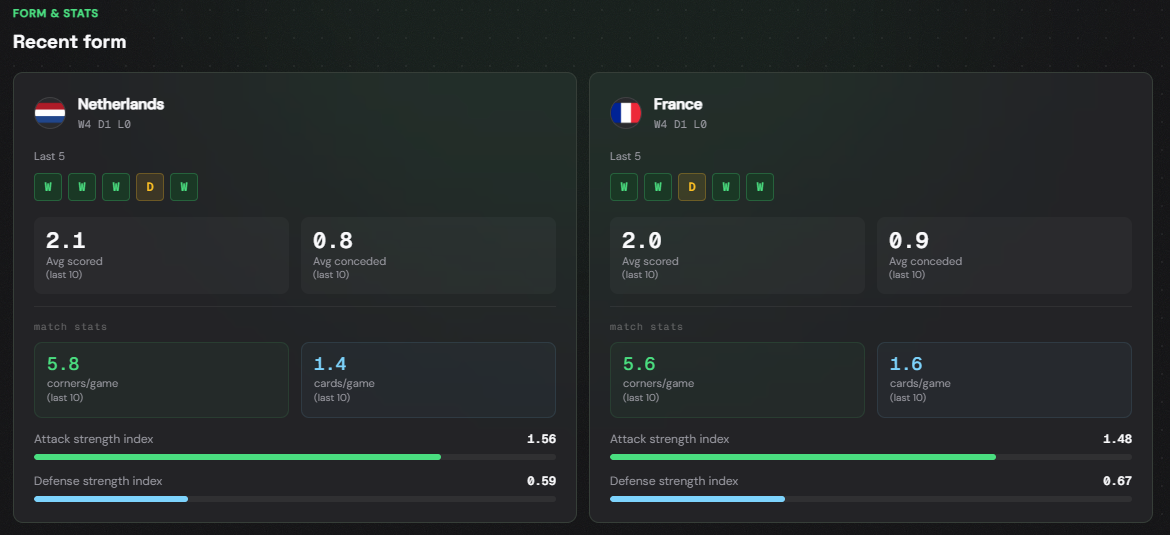Click the Netherlands team name
The width and height of the screenshot is (1170, 535).
coord(121,104)
